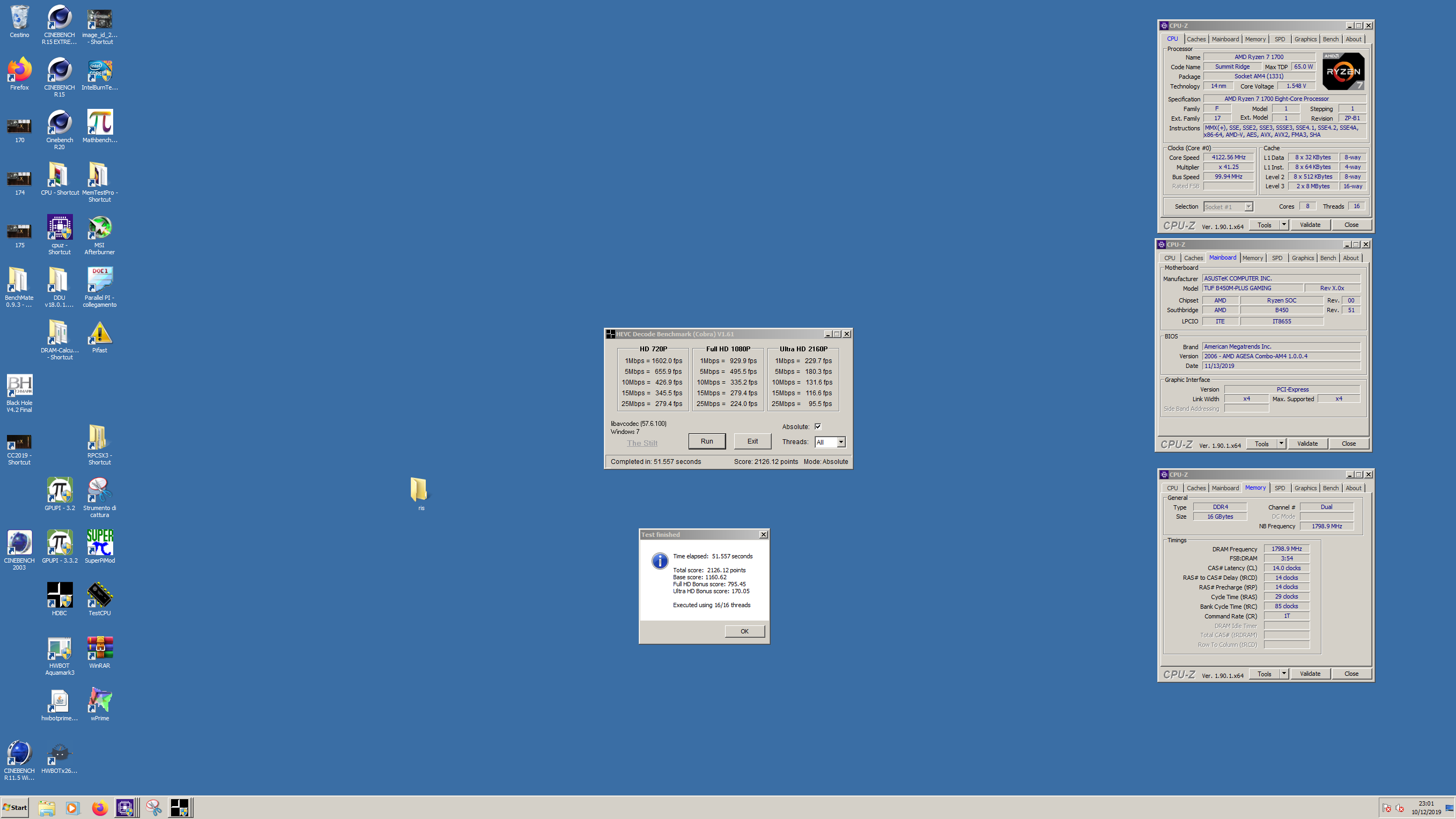1456x819 pixels.
Task: Launch wPrime desktop icon
Action: click(99, 705)
